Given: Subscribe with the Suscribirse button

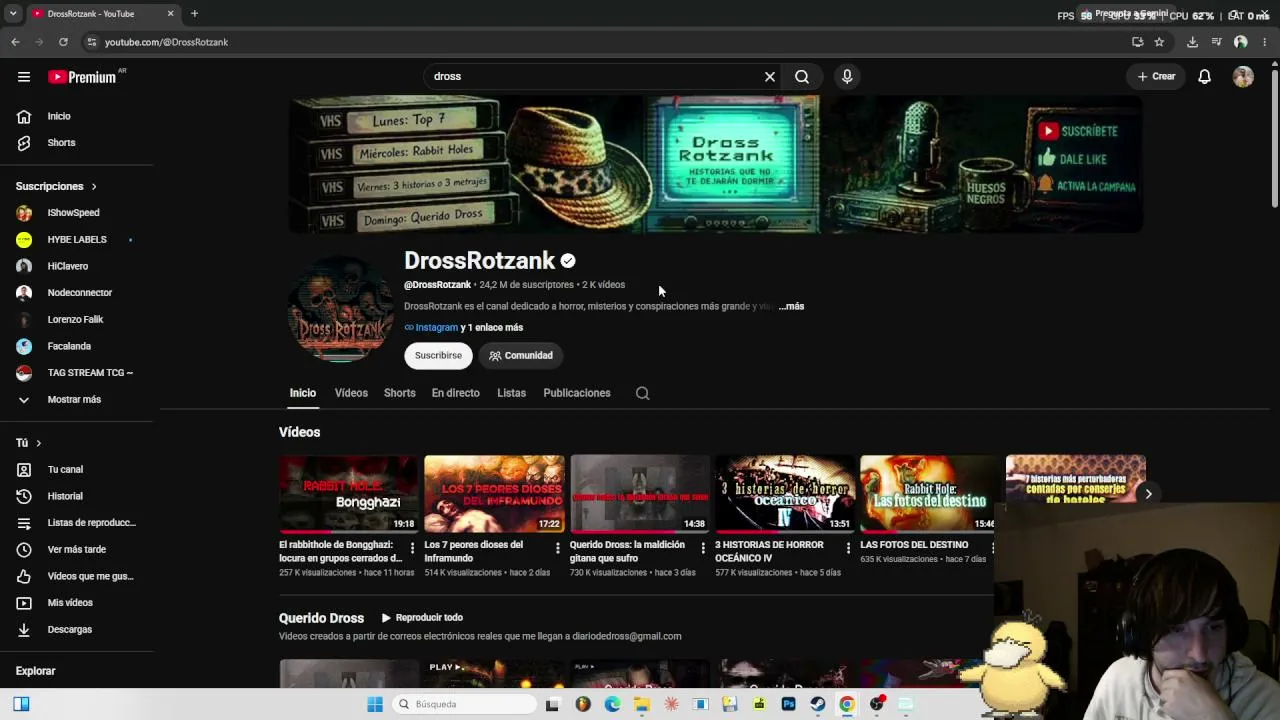Looking at the screenshot, I should (438, 355).
